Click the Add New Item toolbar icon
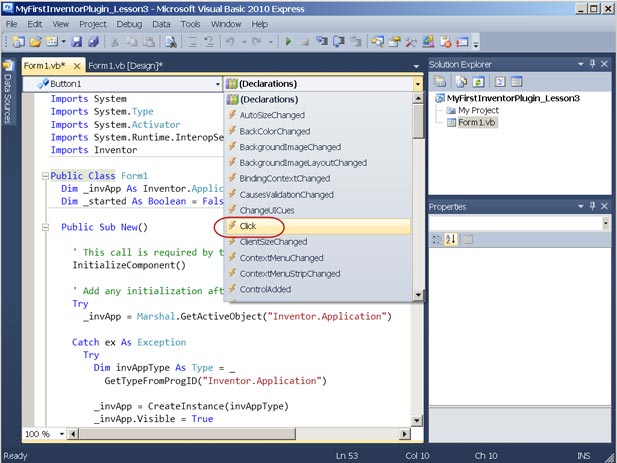Viewport: 617px width, 463px height. (52, 42)
